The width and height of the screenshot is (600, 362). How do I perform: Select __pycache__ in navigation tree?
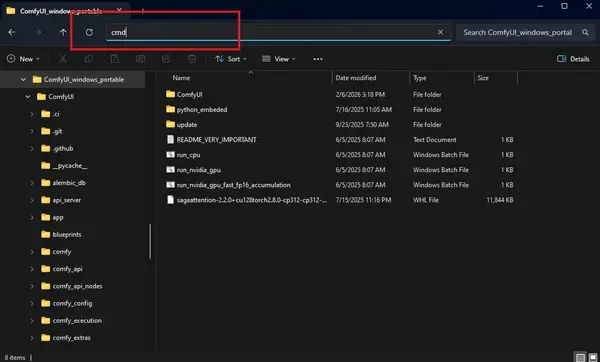(64, 166)
